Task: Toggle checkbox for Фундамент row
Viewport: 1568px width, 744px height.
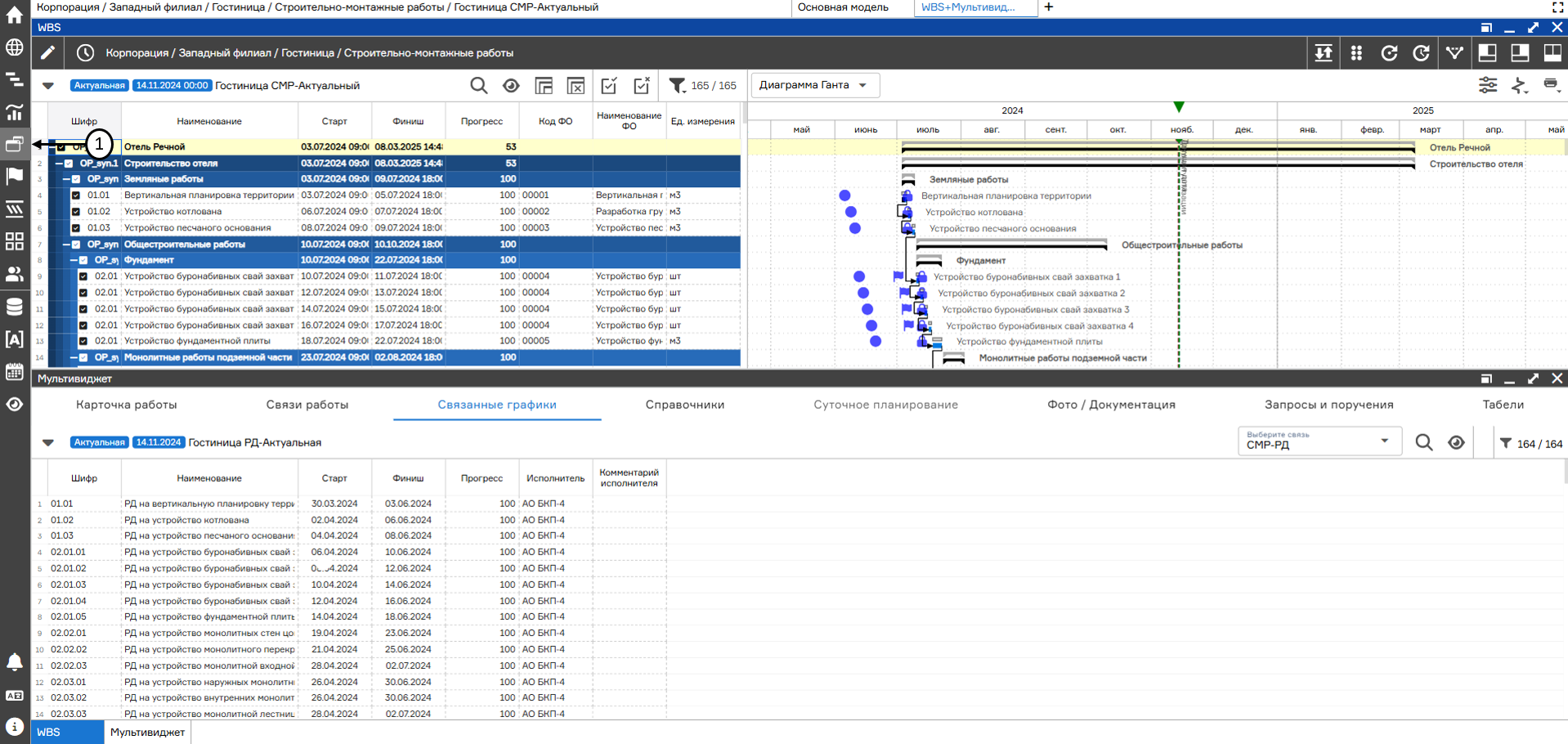Action: point(83,260)
